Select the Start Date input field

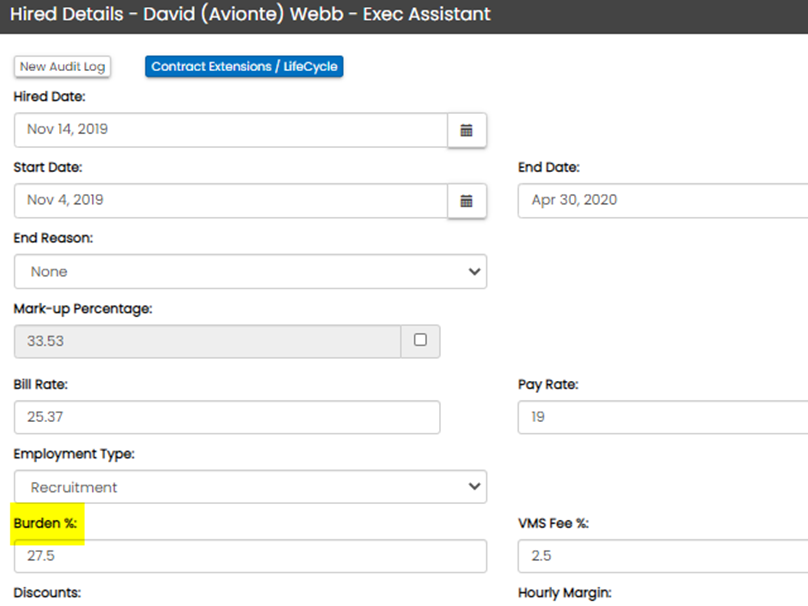[x=231, y=200]
